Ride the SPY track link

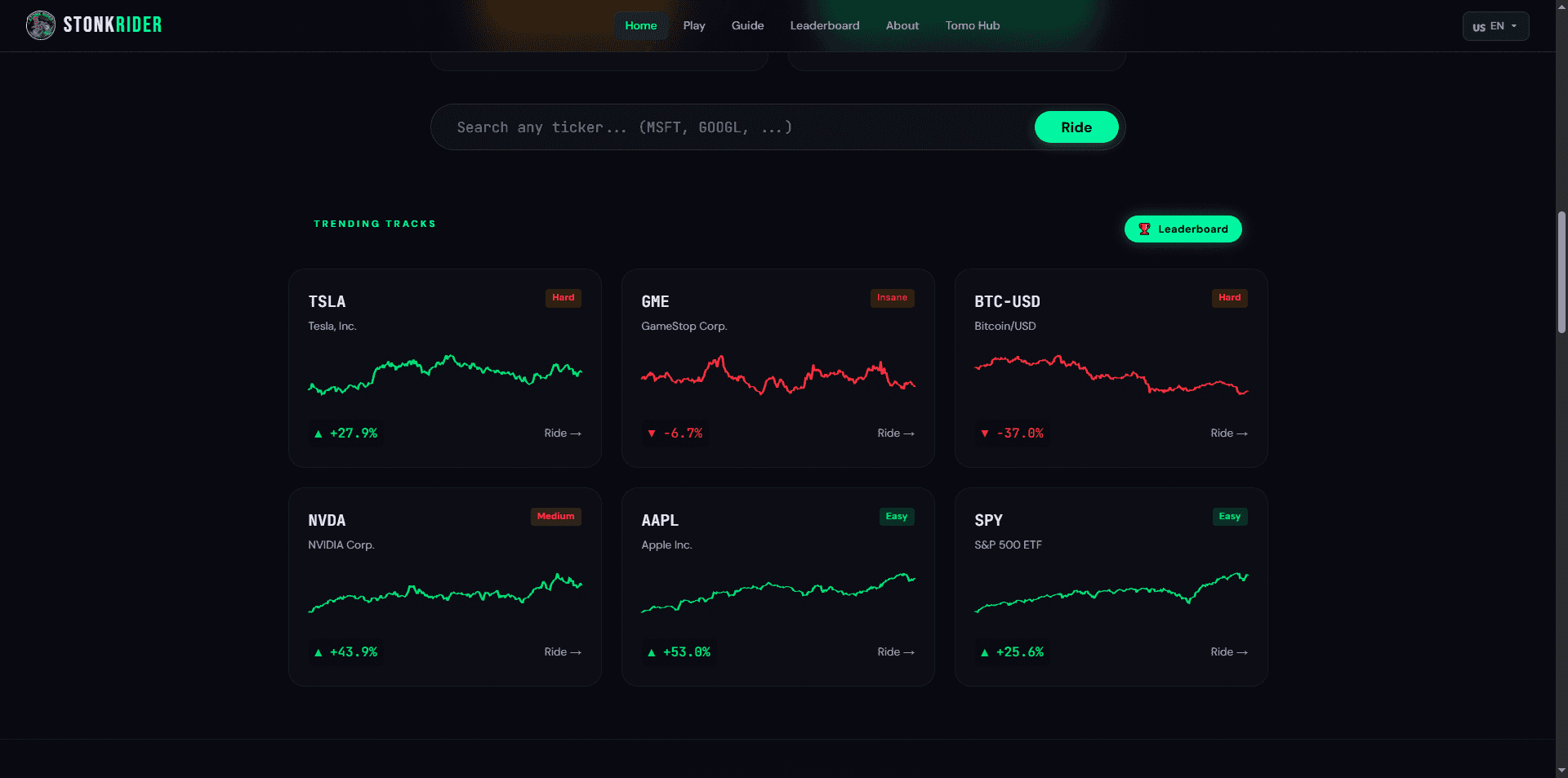tap(1229, 652)
